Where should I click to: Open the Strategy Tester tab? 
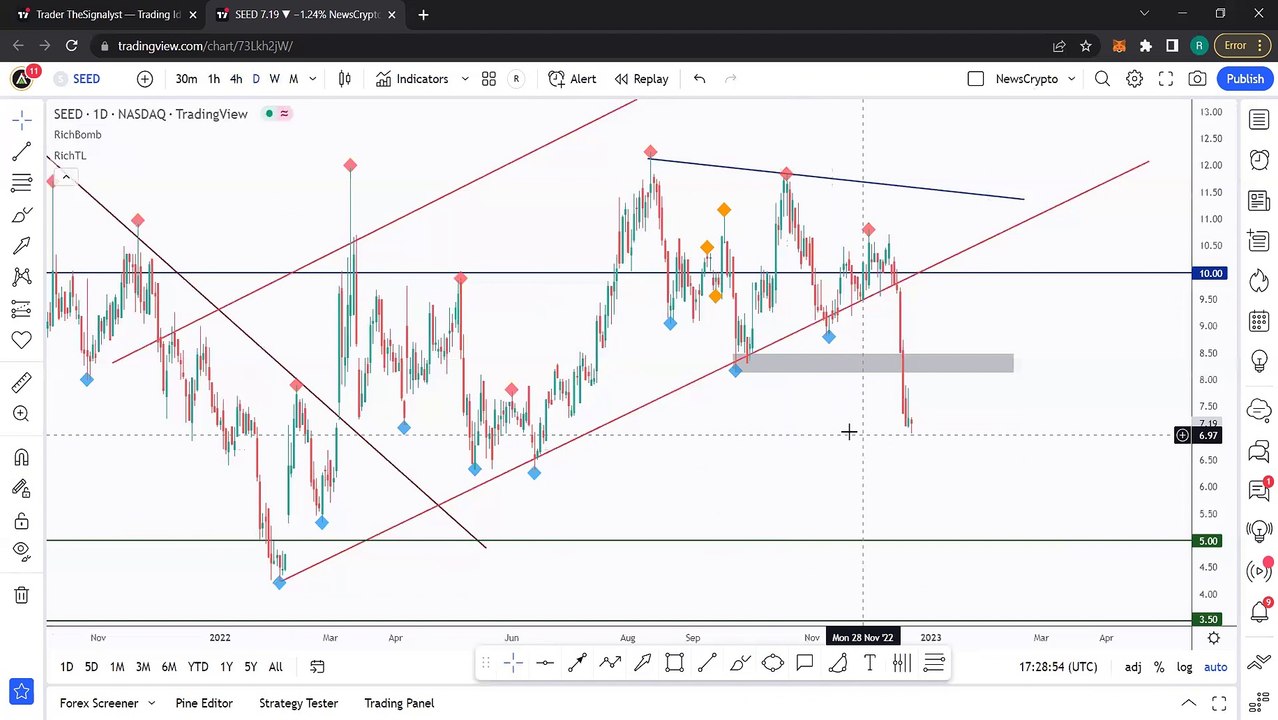[298, 703]
